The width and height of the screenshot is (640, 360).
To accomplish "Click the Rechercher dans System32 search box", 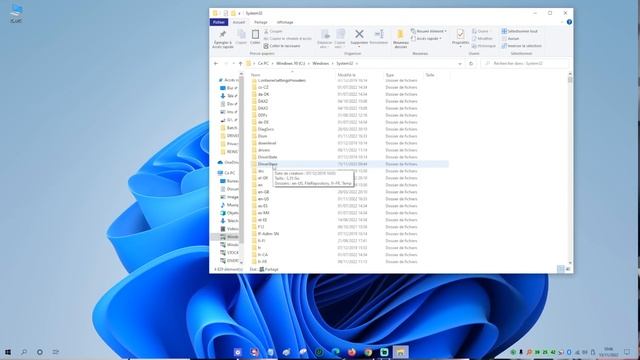I will pyautogui.click(x=525, y=64).
